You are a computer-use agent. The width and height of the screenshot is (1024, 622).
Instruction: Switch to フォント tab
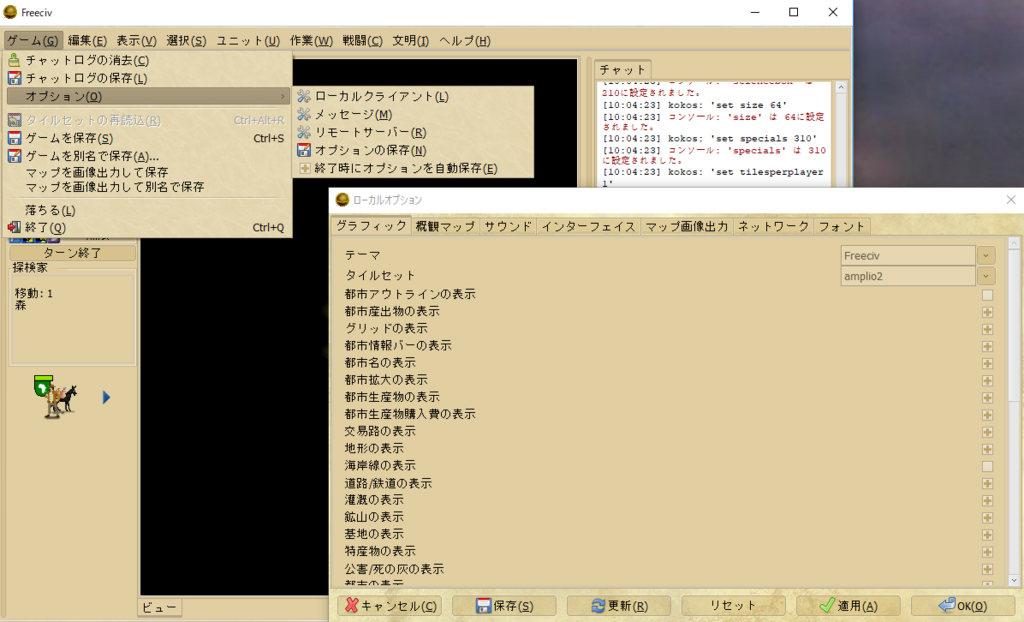pyautogui.click(x=842, y=226)
